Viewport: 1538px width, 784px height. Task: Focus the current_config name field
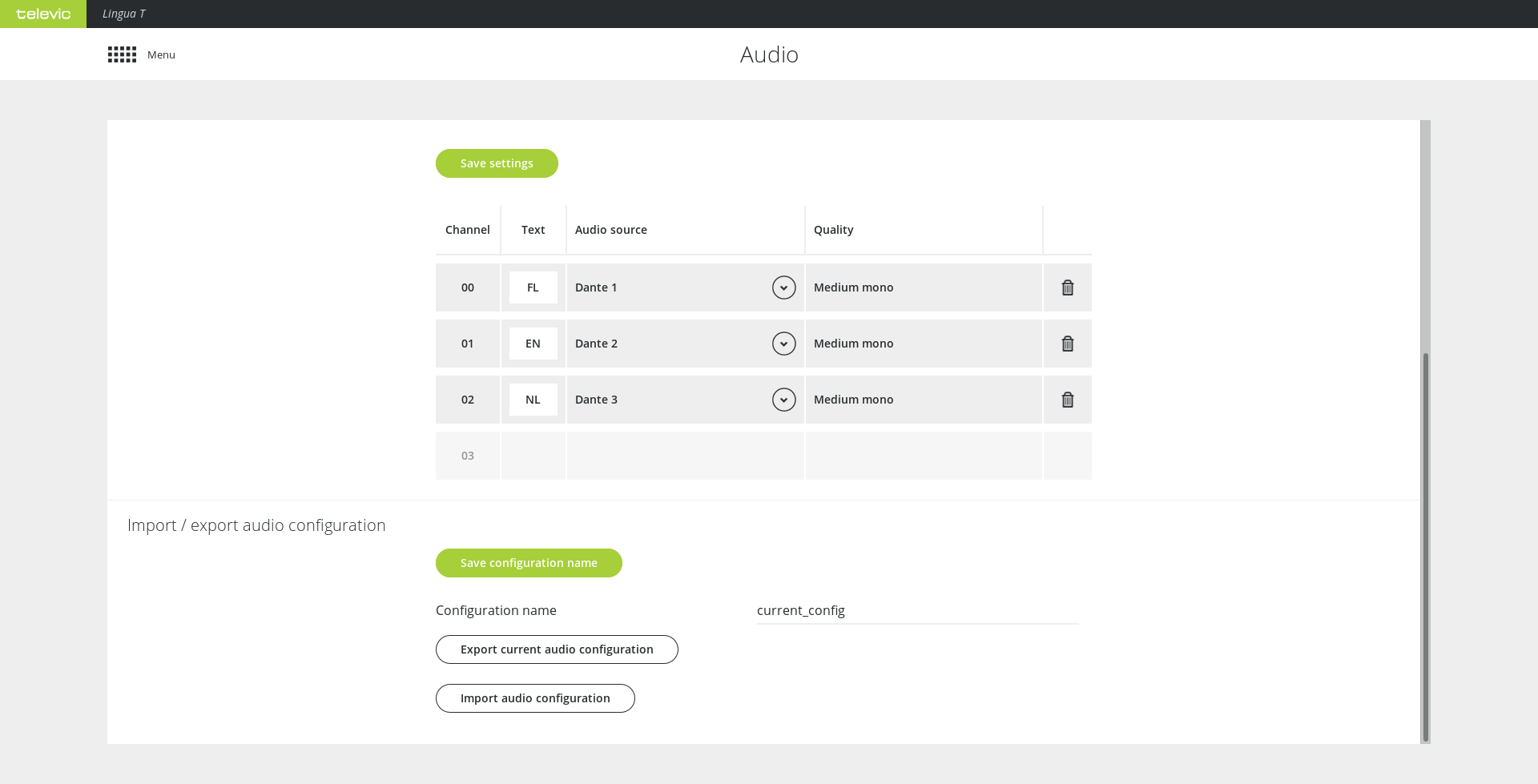[917, 610]
